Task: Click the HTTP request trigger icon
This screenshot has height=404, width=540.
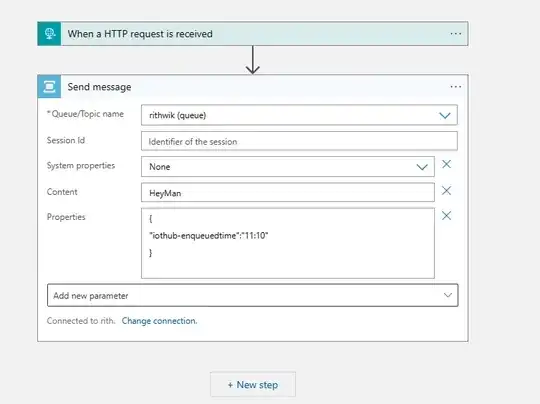Action: pos(49,34)
